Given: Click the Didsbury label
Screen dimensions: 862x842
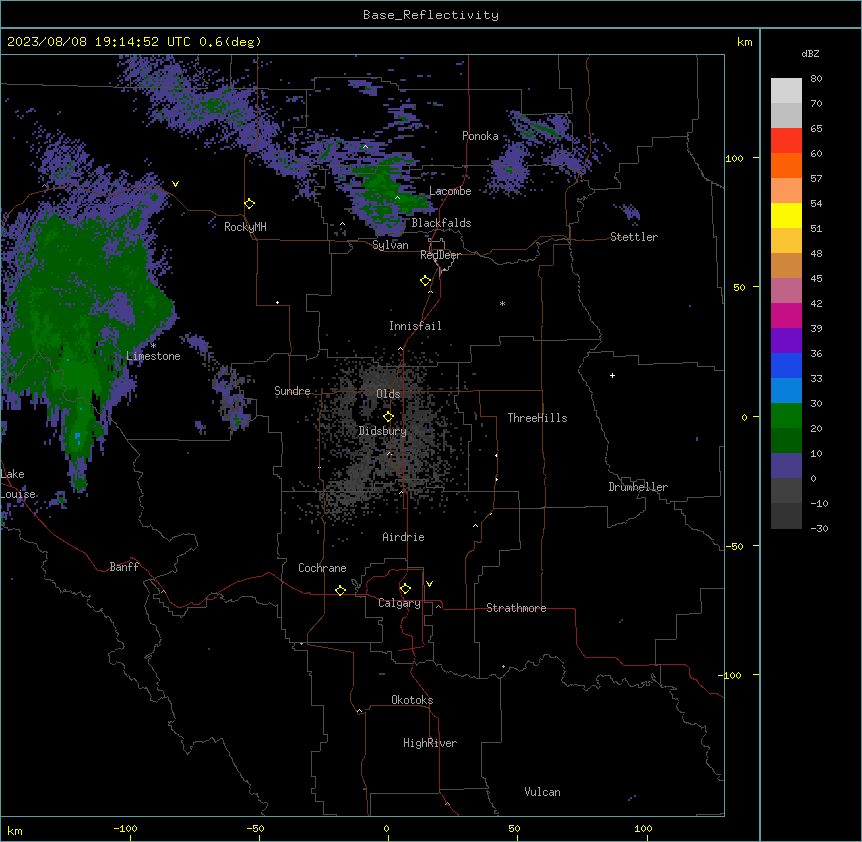Looking at the screenshot, I should (x=383, y=431).
